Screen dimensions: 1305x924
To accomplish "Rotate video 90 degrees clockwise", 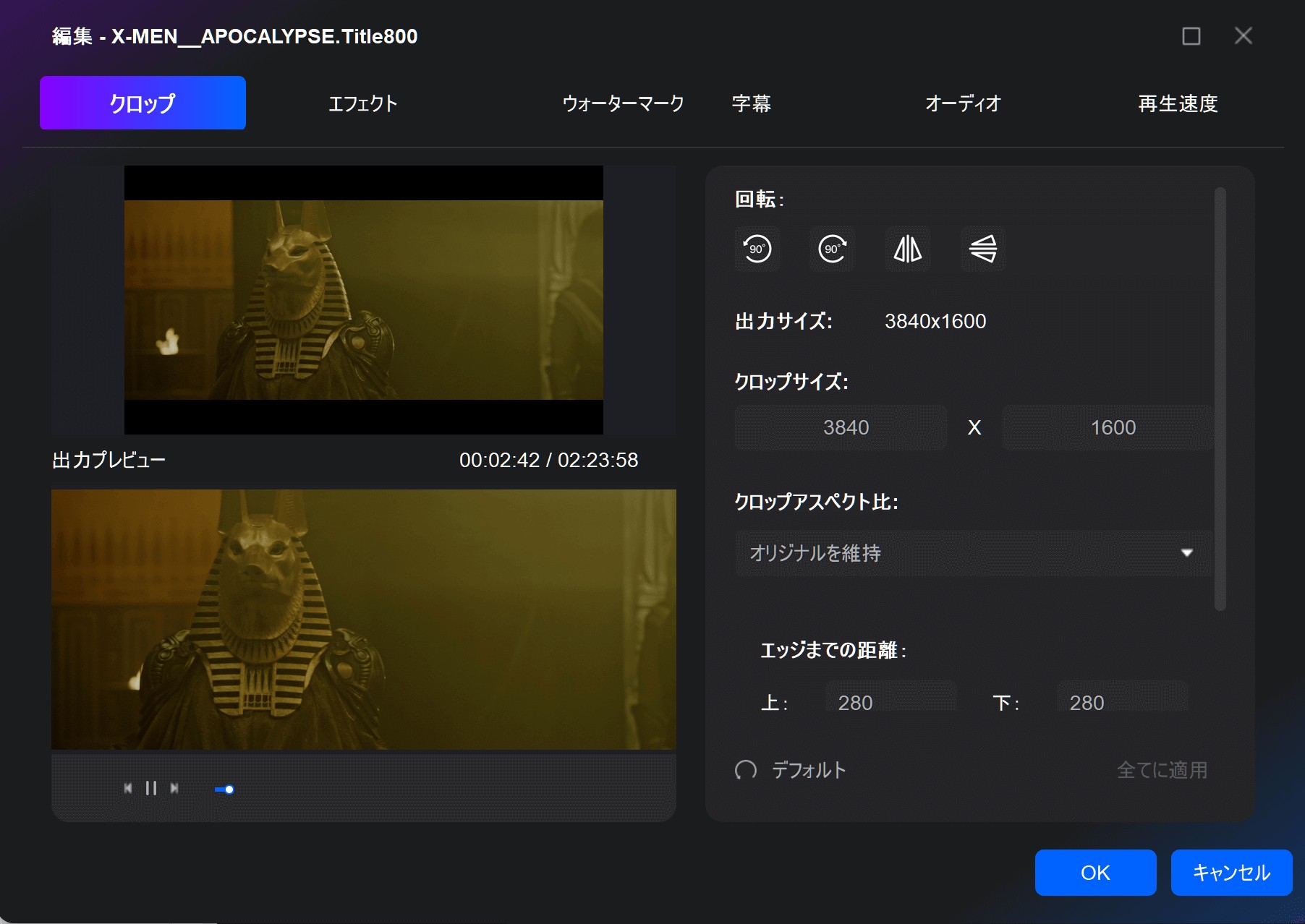I will point(832,249).
